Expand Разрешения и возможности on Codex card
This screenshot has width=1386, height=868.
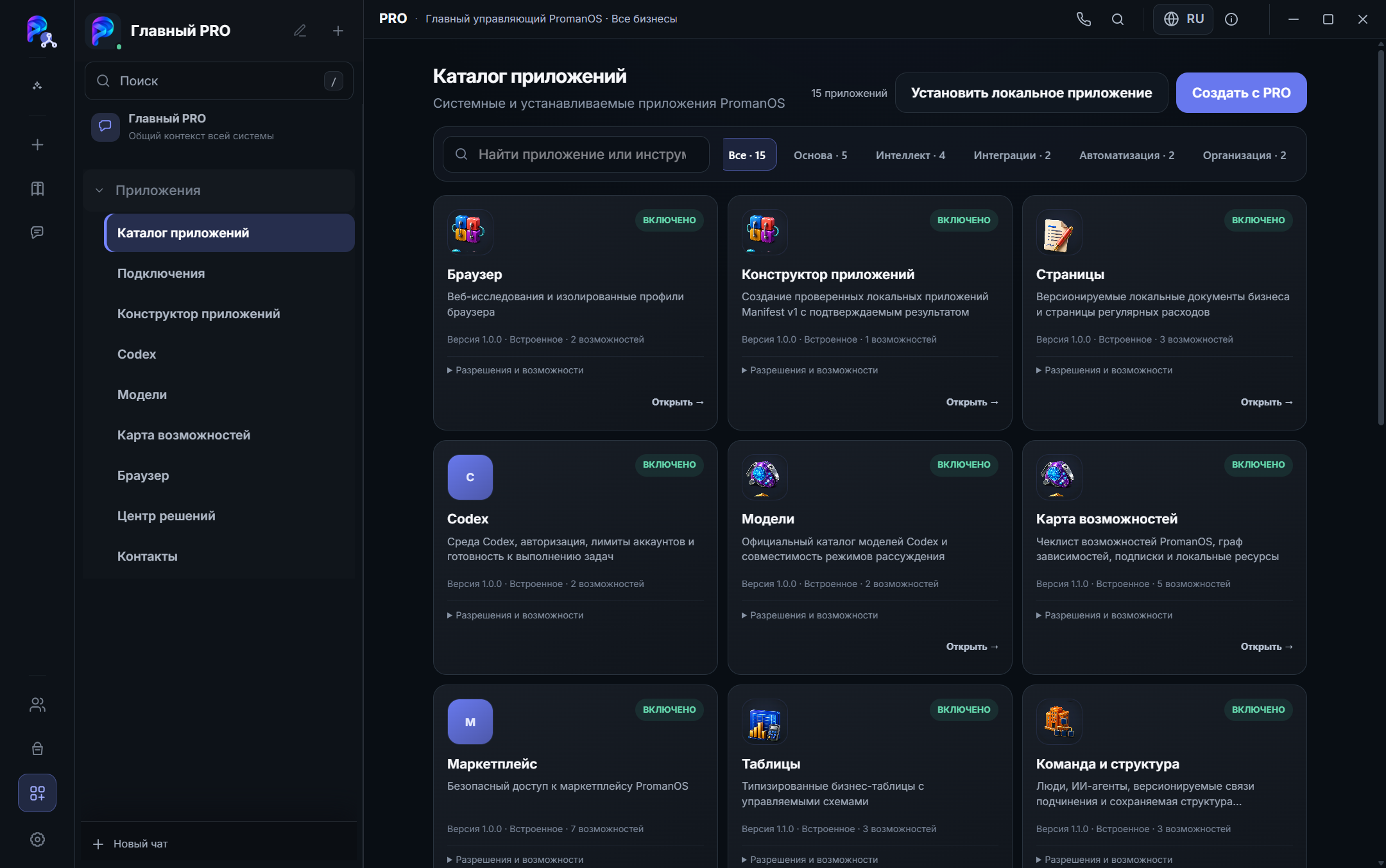coord(515,615)
